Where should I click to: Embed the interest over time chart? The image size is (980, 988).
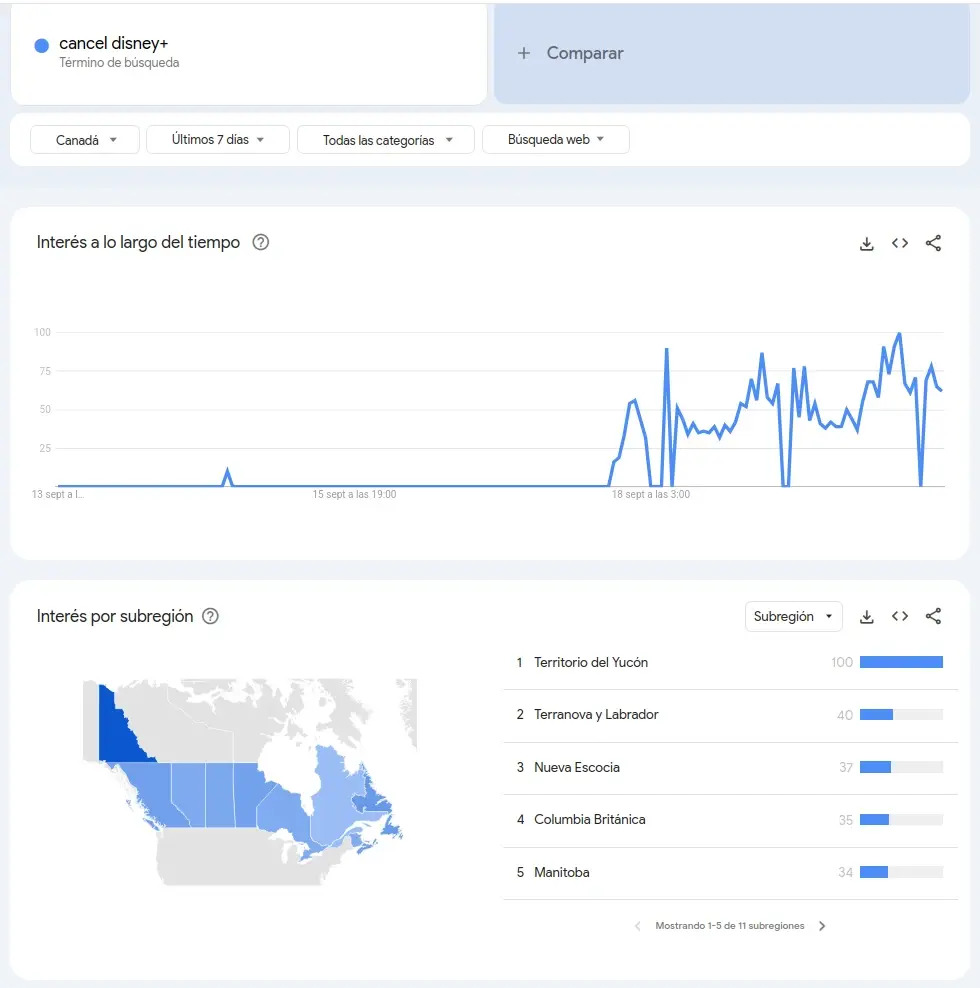pyautogui.click(x=900, y=243)
